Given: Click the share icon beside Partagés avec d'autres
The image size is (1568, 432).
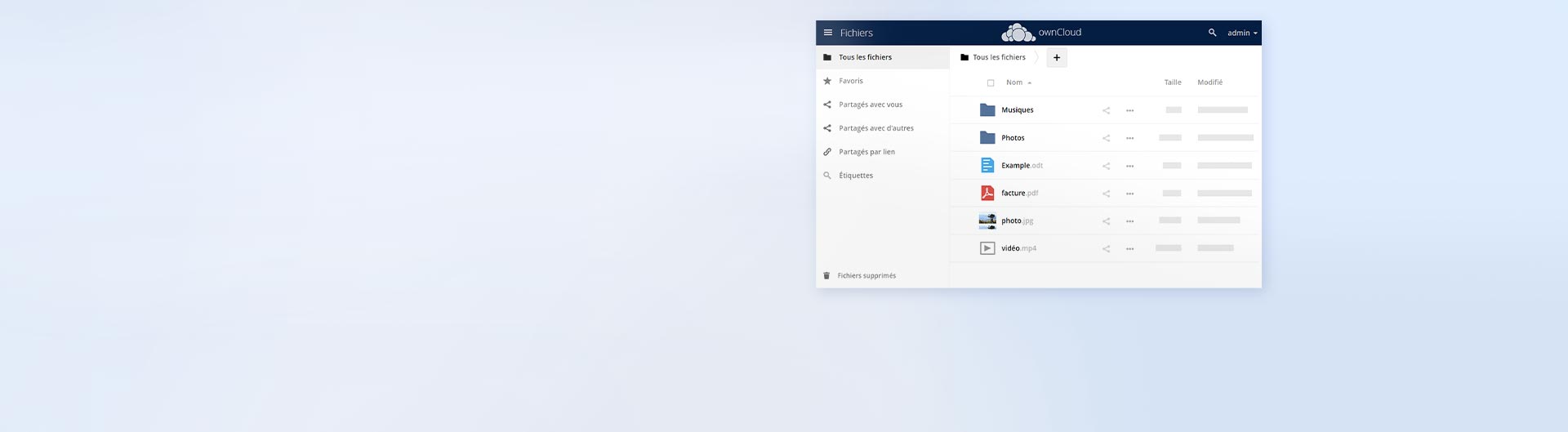Looking at the screenshot, I should tap(827, 128).
